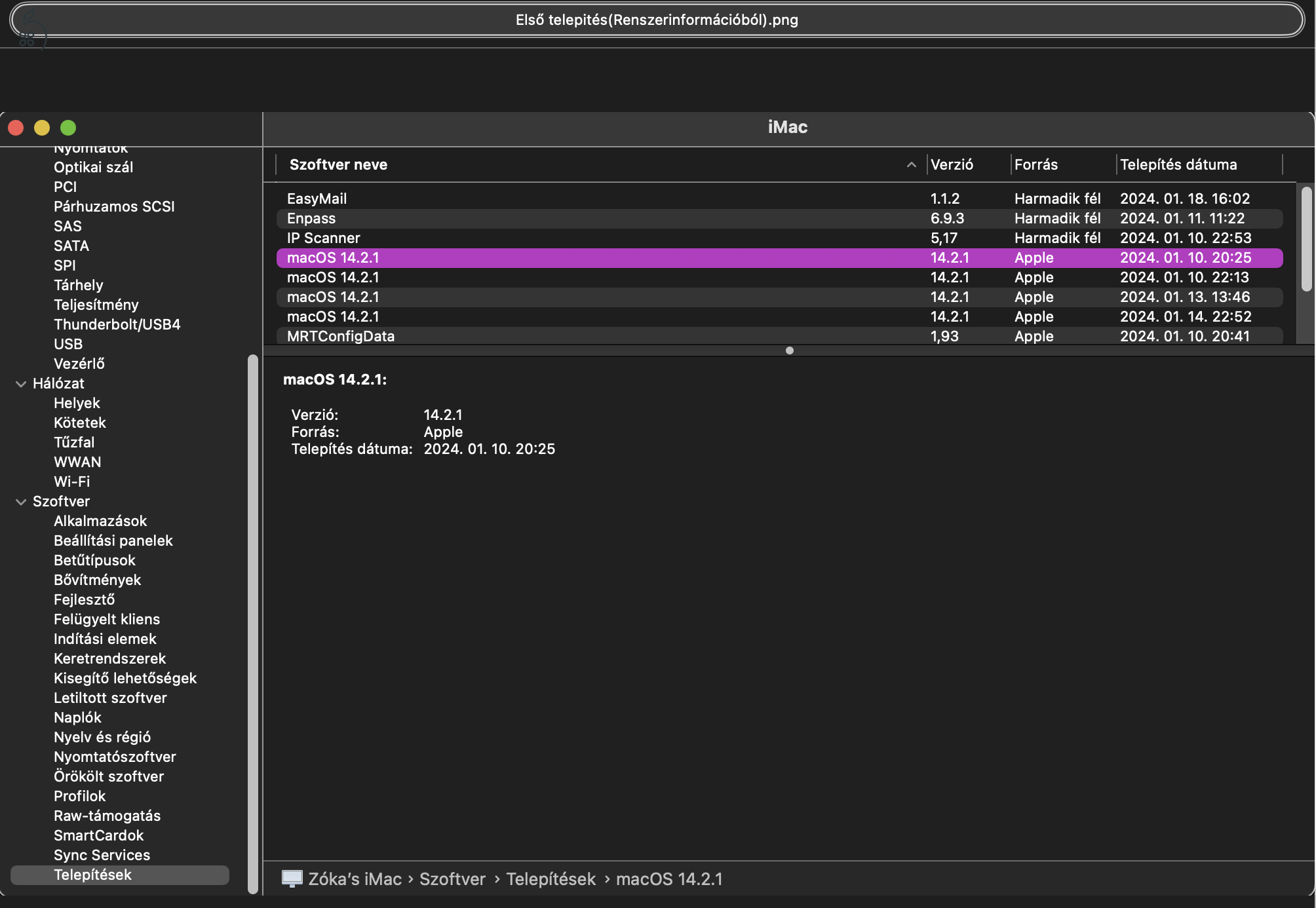Sort by Telepítés dátuma column header
Viewport: 1316px width, 908px height.
point(1178,165)
